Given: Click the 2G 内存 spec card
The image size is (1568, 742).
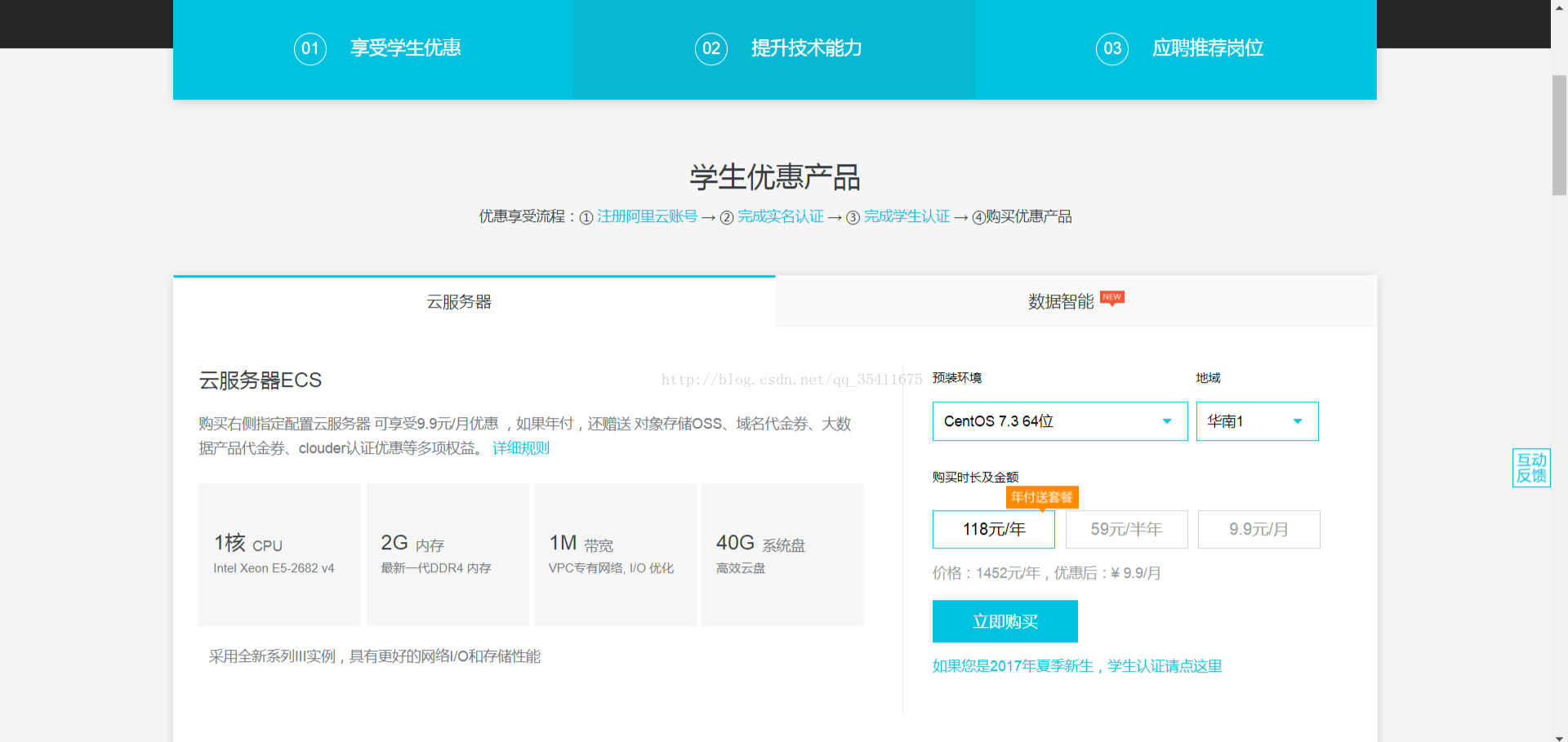Looking at the screenshot, I should 448,554.
